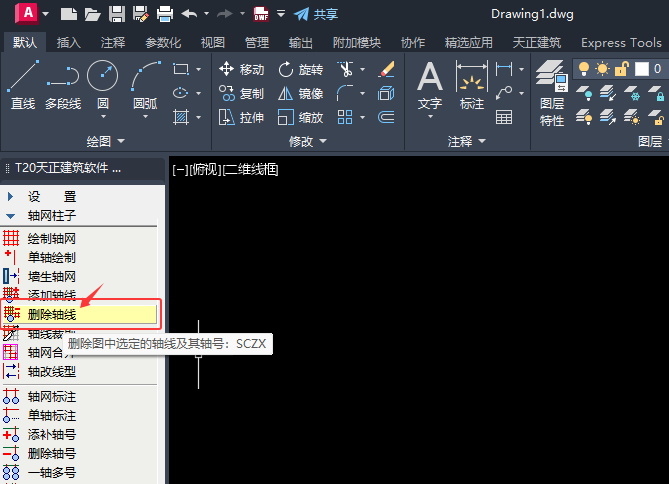The height and width of the screenshot is (484, 669).
Task: Switch to the Express Tools tab
Action: 621,42
